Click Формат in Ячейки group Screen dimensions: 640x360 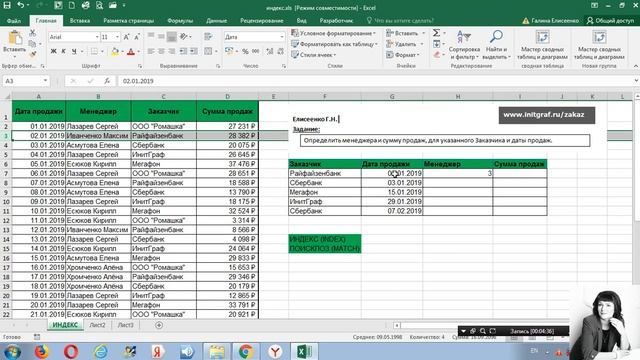click(403, 54)
